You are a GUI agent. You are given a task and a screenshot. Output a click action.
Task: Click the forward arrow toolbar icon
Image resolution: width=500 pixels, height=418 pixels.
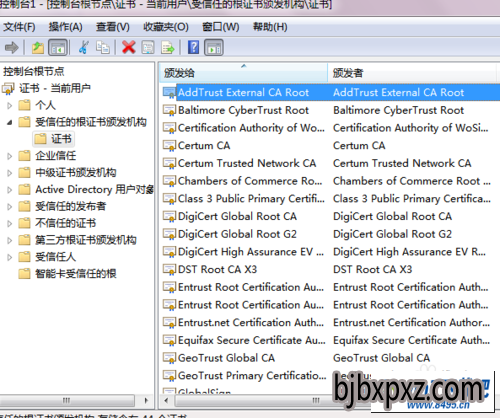[x=12, y=47]
